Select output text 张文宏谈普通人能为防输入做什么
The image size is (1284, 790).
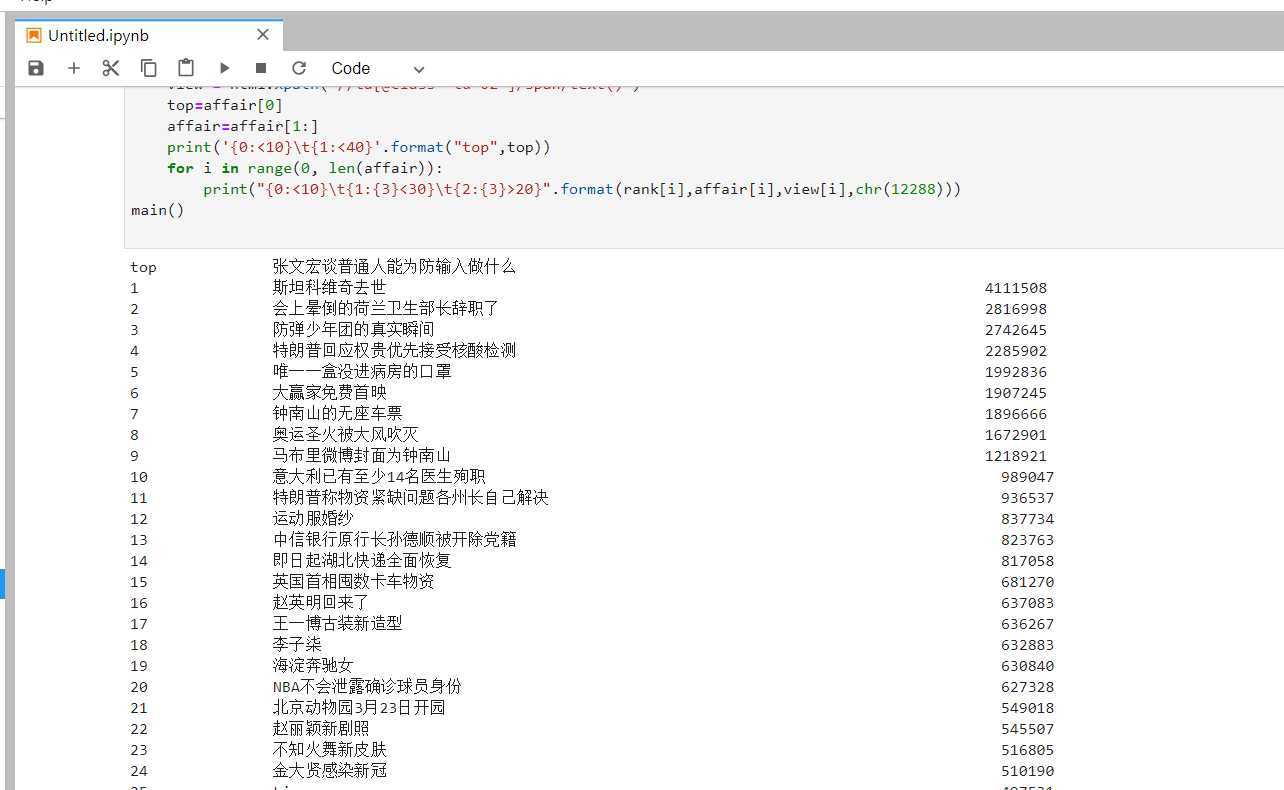coord(394,267)
